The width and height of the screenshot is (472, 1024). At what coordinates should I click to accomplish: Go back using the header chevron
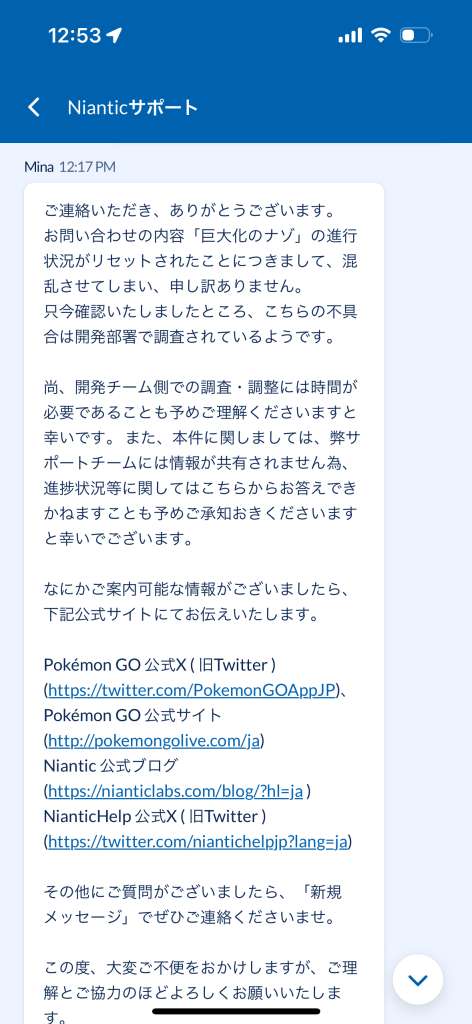coord(34,108)
